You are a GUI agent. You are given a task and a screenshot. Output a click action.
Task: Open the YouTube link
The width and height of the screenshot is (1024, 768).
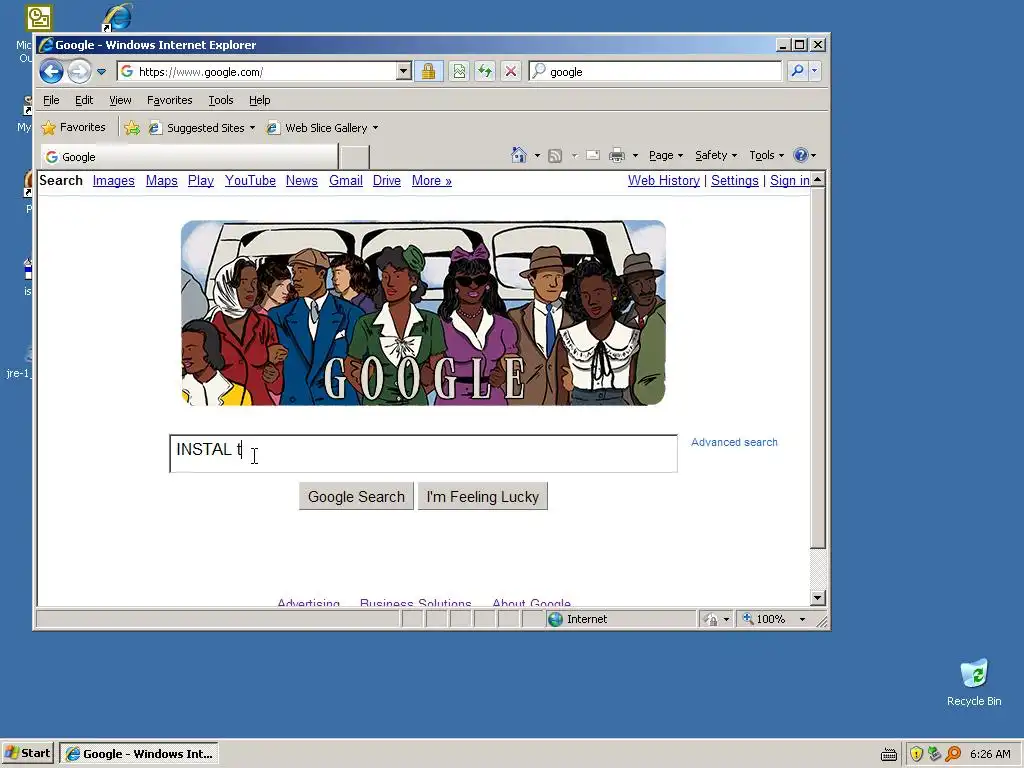click(x=250, y=181)
